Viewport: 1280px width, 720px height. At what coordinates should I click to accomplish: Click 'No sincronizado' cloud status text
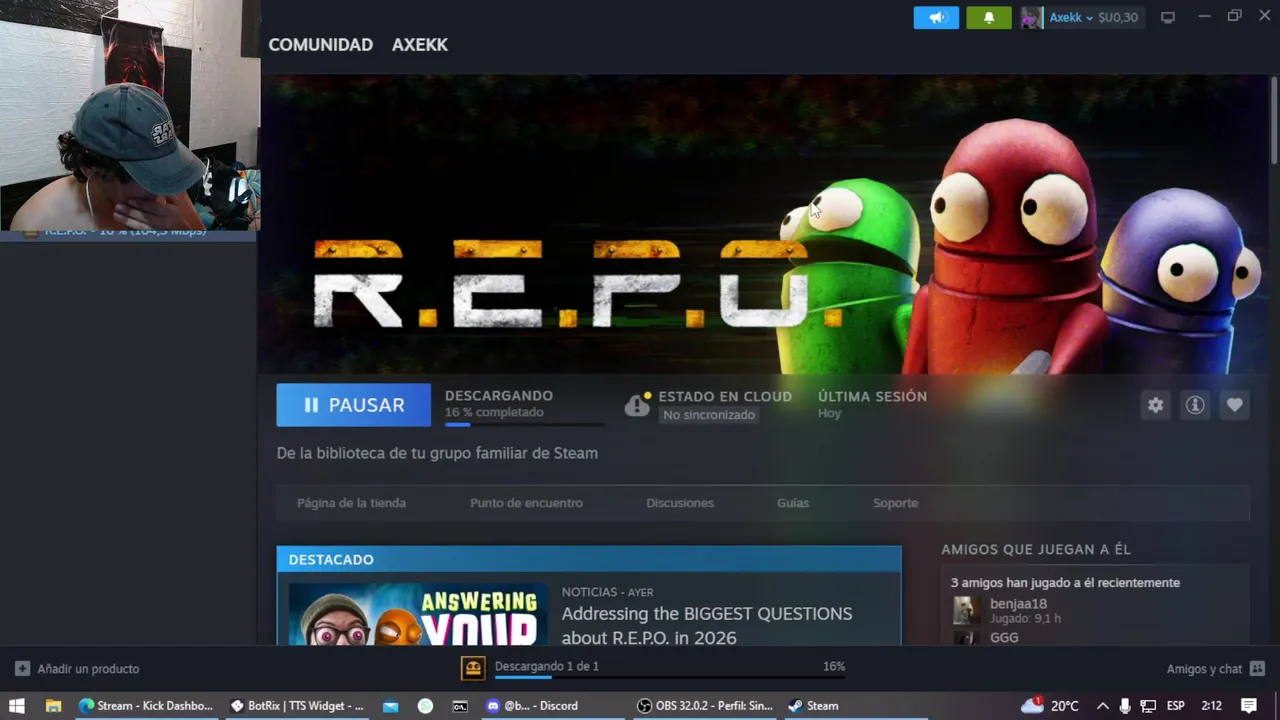click(709, 415)
